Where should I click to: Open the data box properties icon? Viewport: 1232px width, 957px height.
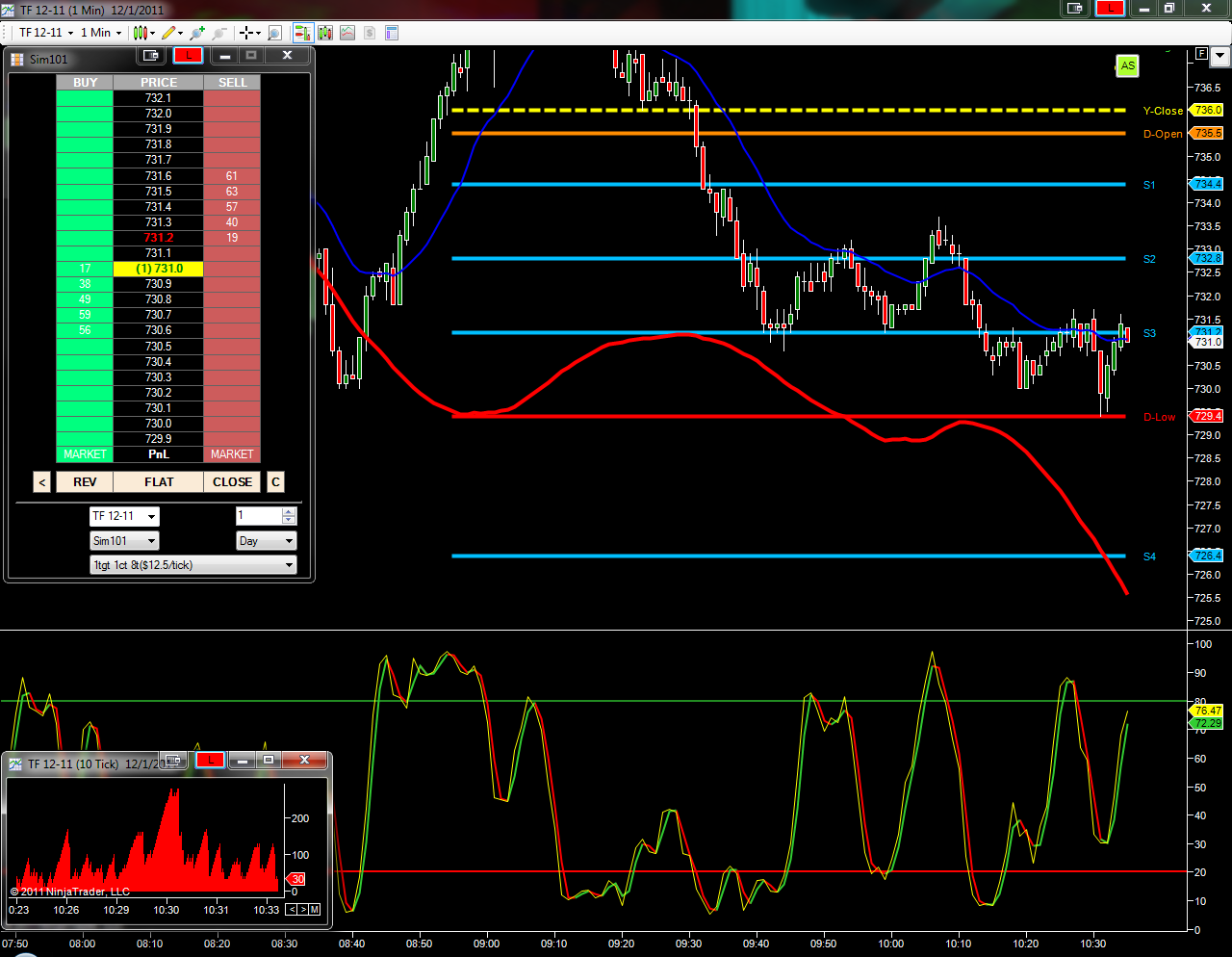pos(392,33)
